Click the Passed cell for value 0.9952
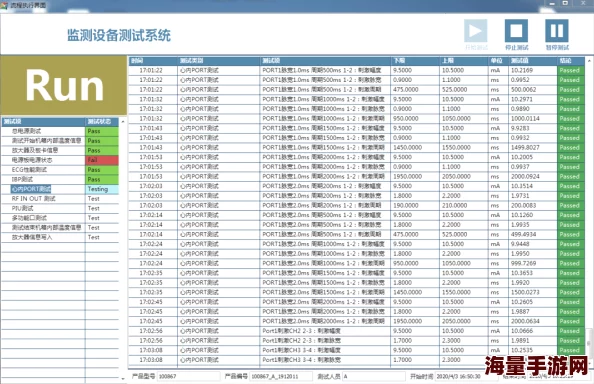 pos(570,80)
